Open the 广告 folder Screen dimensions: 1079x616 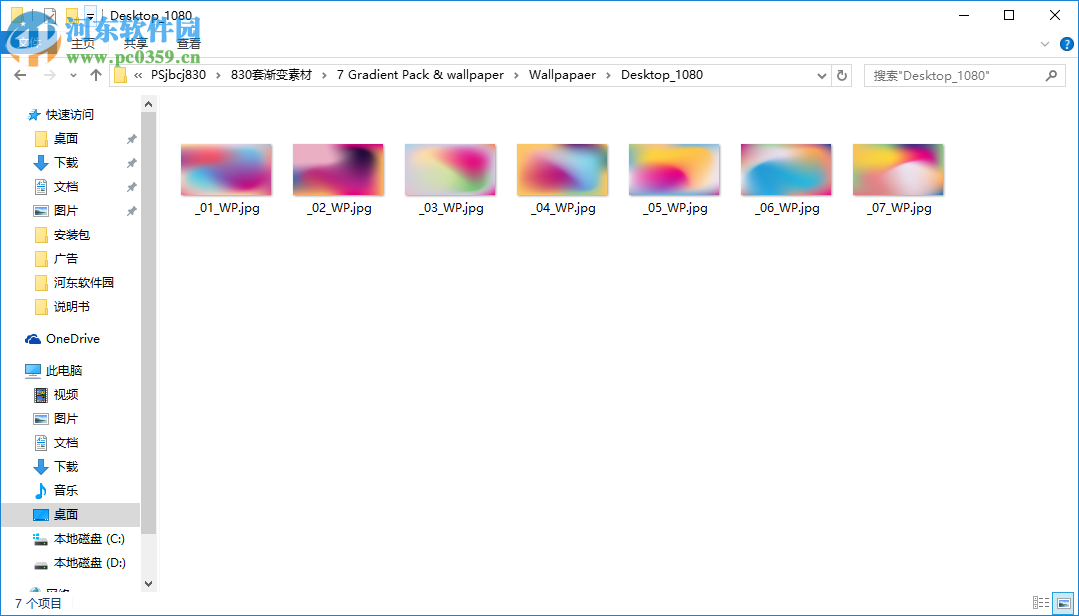65,259
